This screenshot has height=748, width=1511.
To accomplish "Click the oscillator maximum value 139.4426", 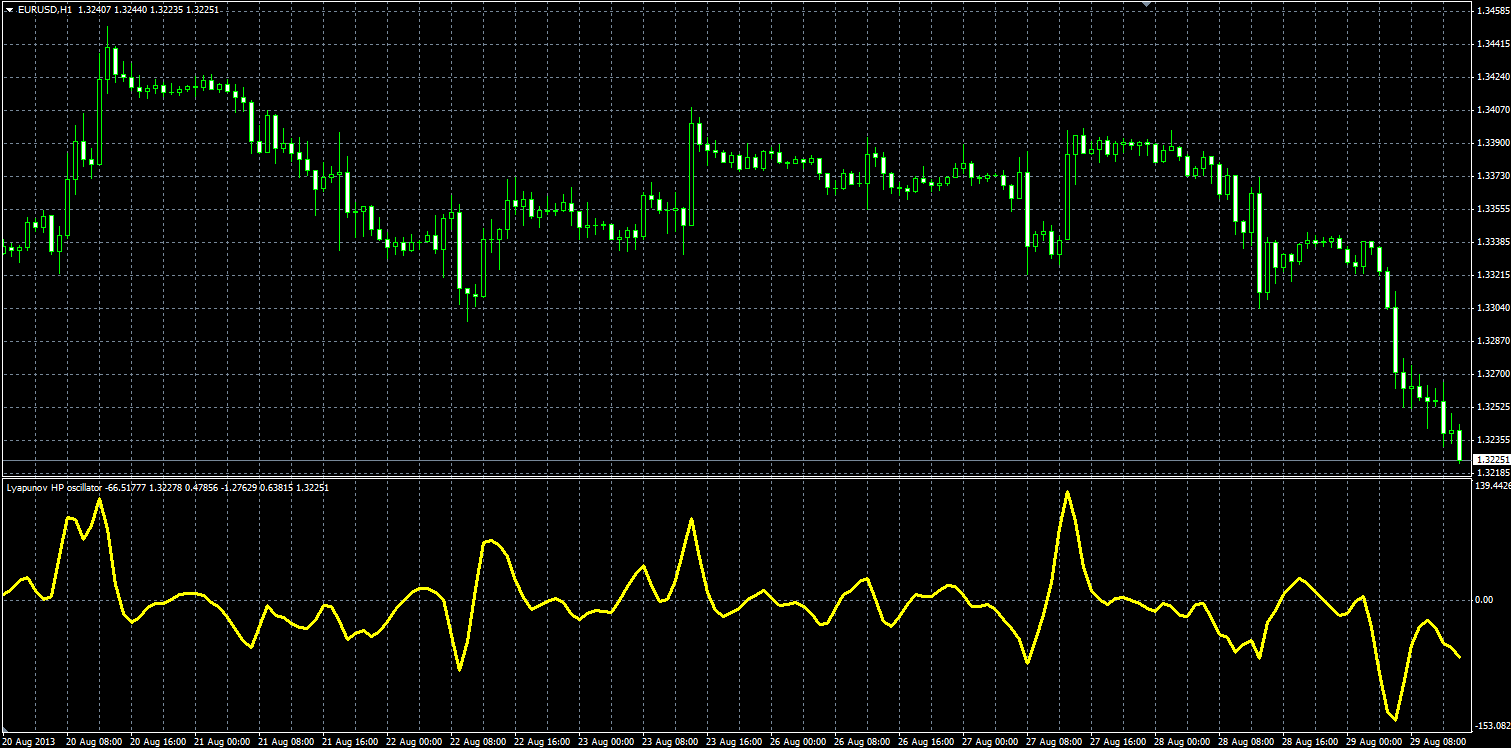I will (x=1493, y=486).
